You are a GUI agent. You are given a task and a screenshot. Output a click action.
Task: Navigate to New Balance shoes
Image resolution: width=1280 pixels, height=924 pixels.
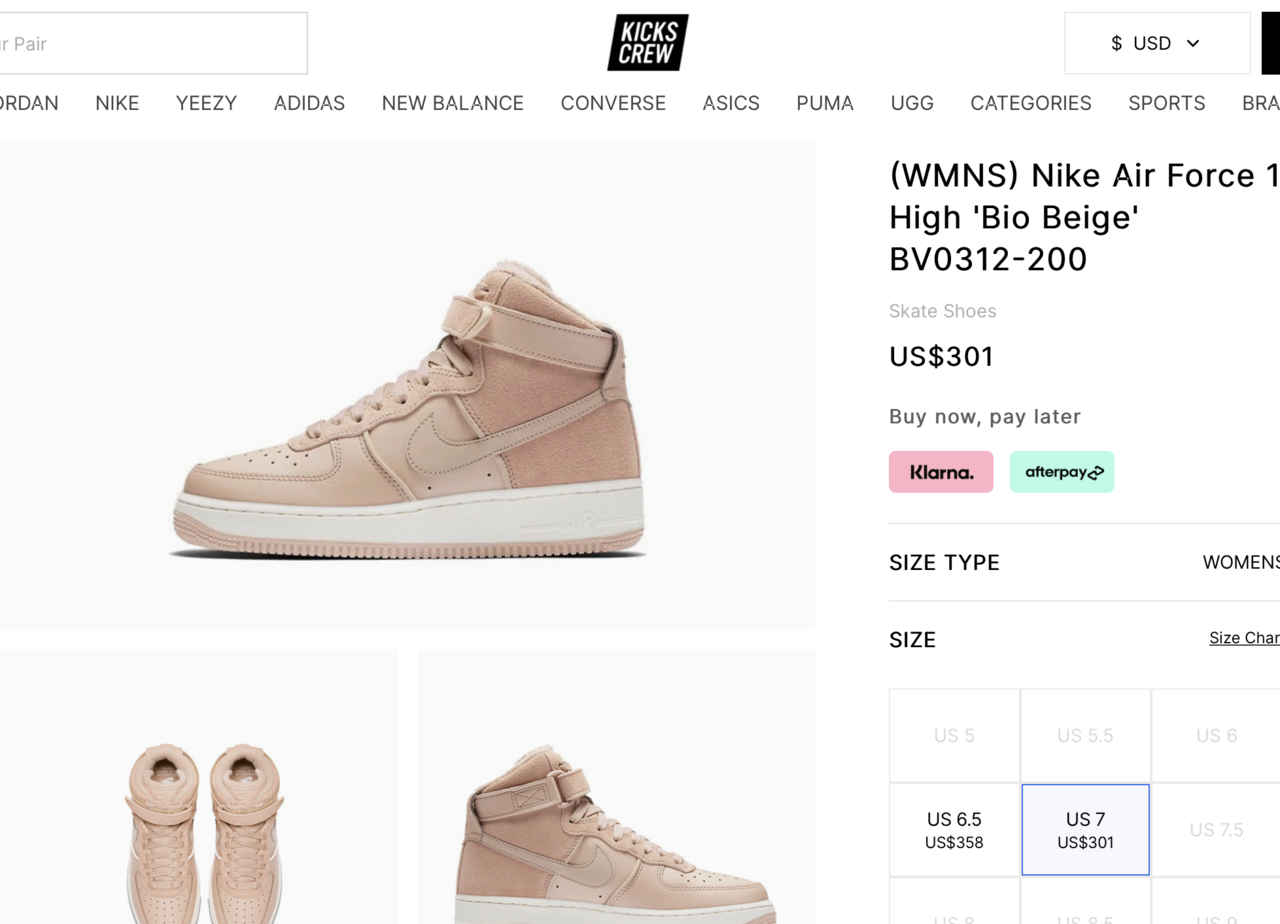452,103
